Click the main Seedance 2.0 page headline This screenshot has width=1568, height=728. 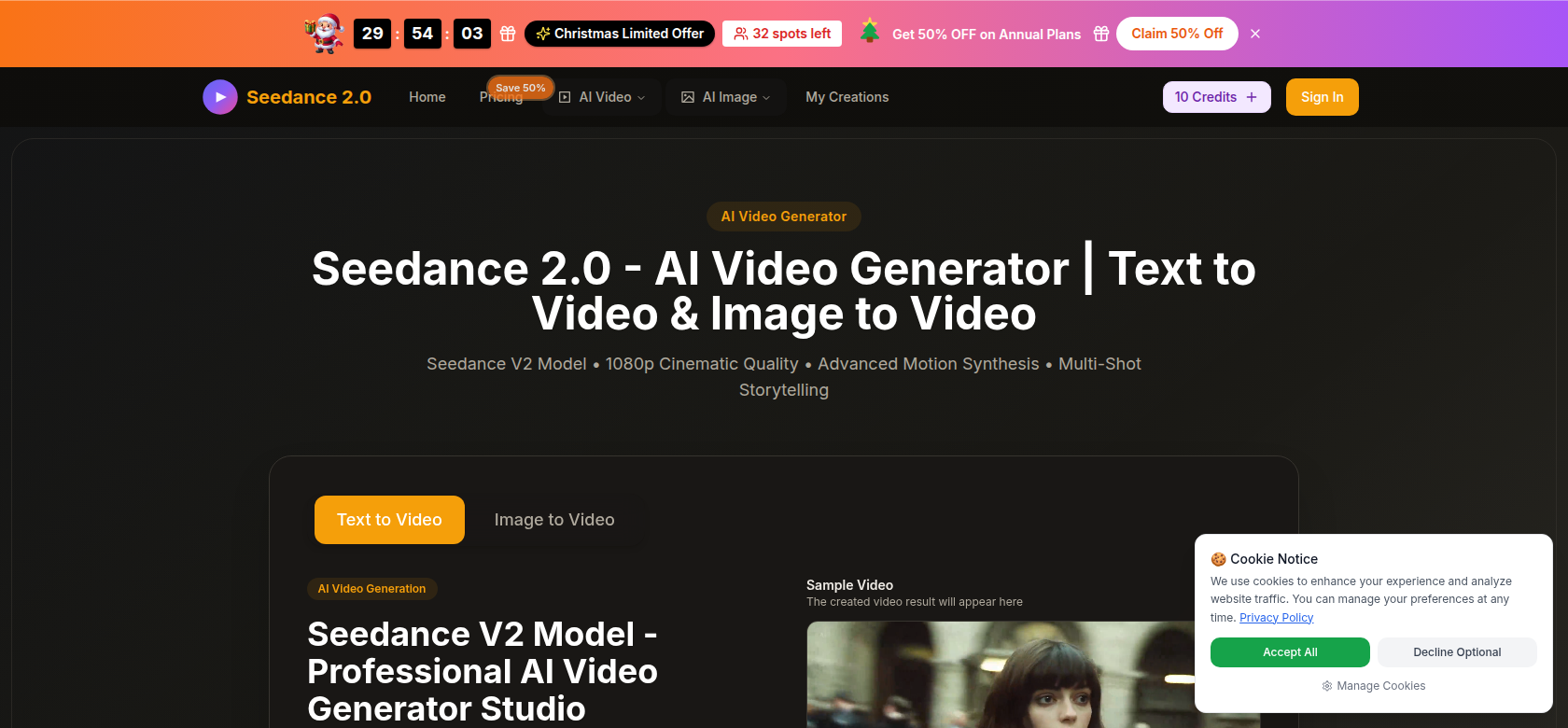pos(784,291)
